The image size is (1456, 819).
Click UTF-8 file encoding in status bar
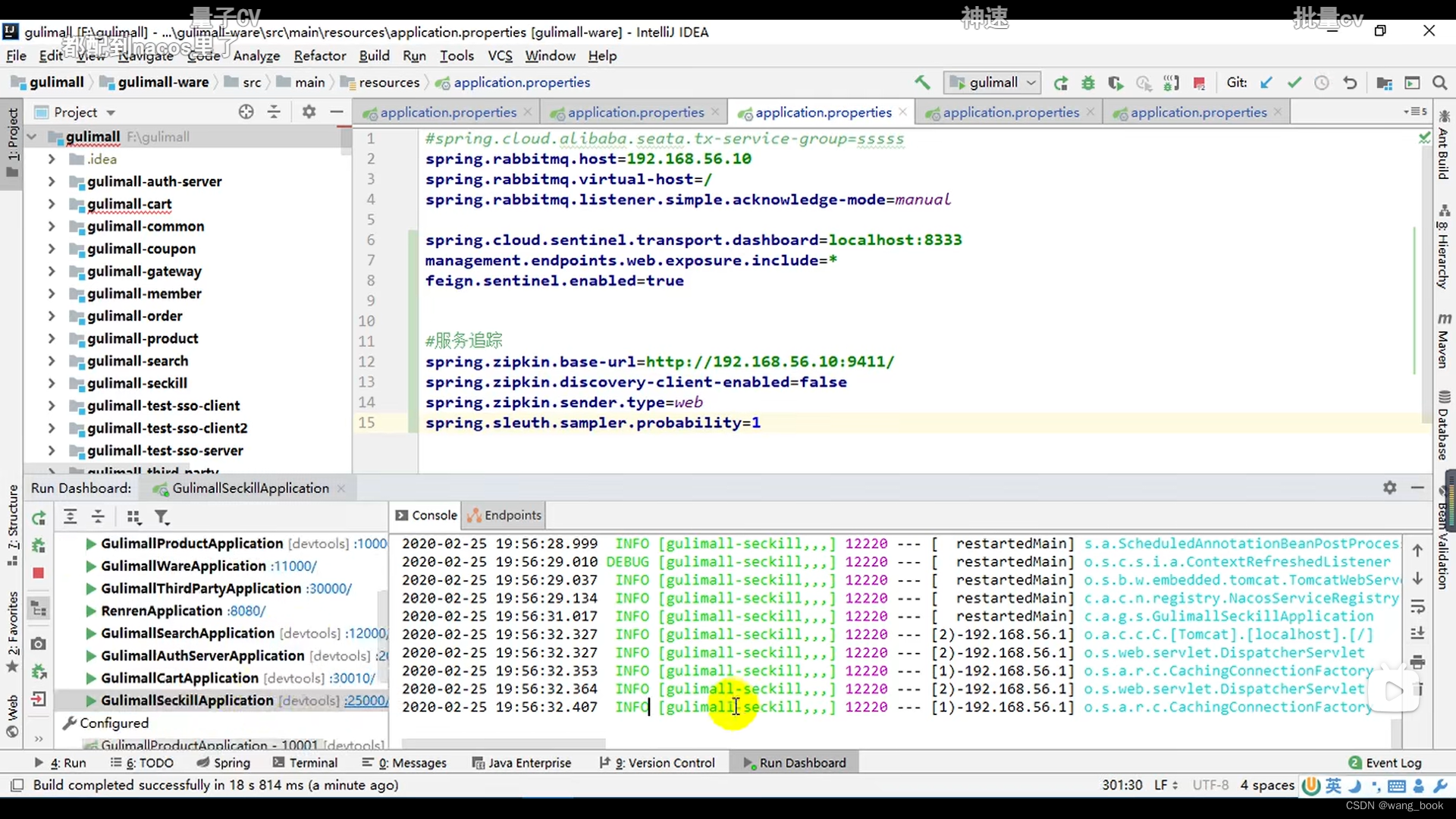1210,786
